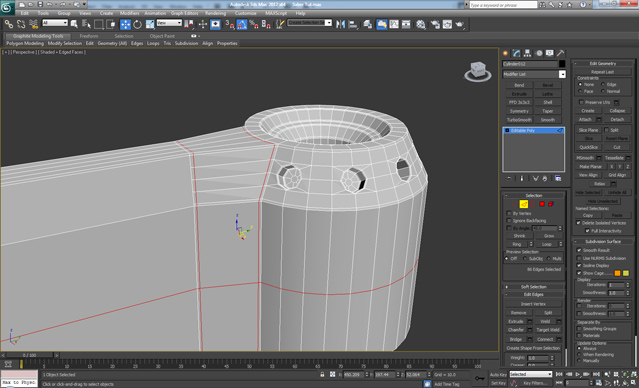Activate the Select Object tool
The image size is (639, 388).
click(x=74, y=24)
